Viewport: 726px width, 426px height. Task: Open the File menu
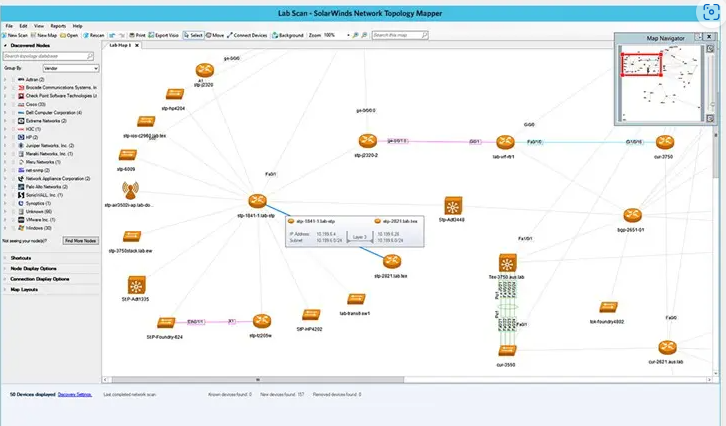click(9, 26)
